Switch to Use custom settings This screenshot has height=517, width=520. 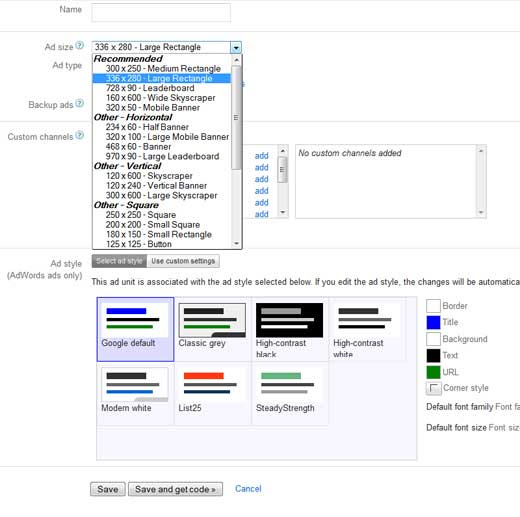pos(183,261)
